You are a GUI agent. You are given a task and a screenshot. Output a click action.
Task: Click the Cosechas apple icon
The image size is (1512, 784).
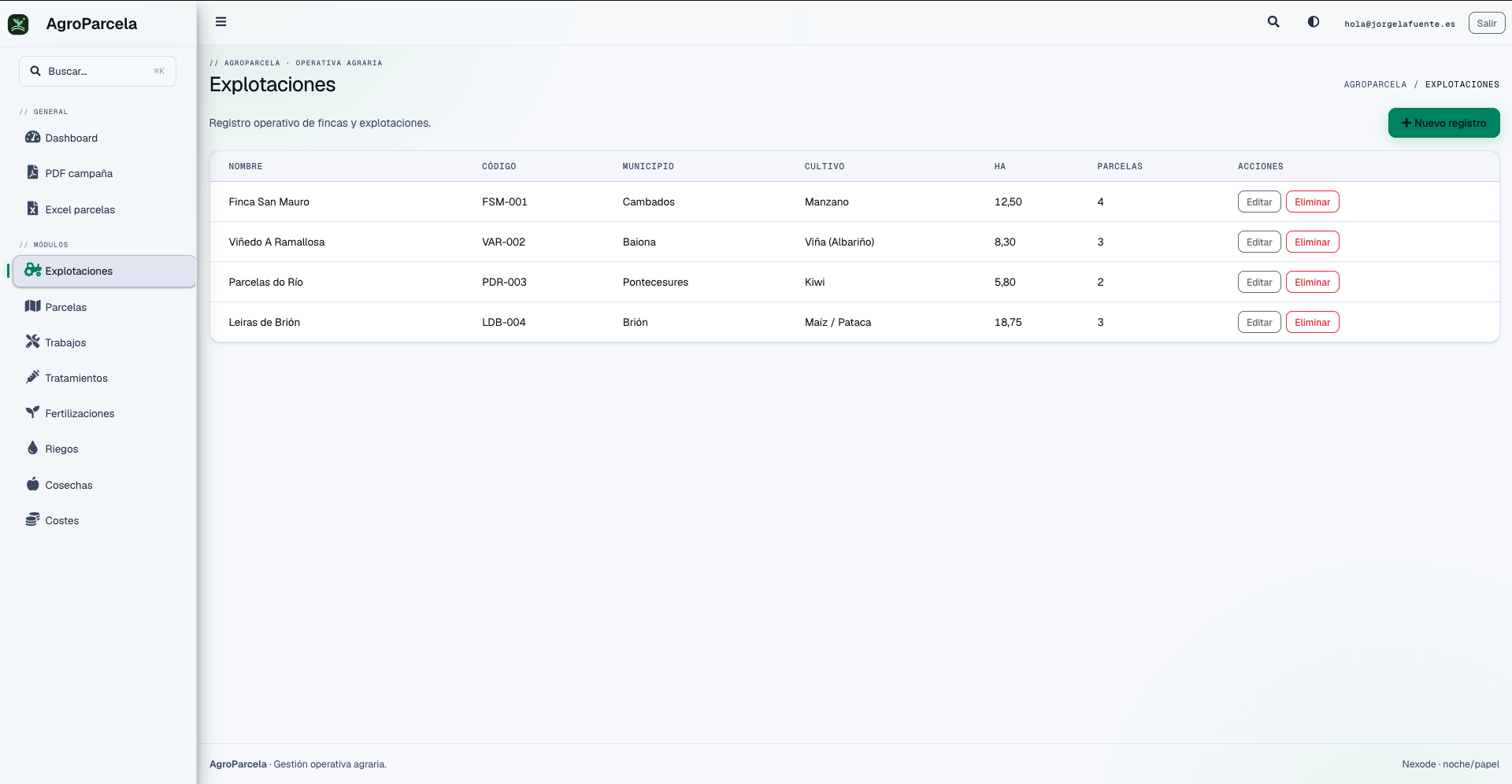(x=32, y=484)
